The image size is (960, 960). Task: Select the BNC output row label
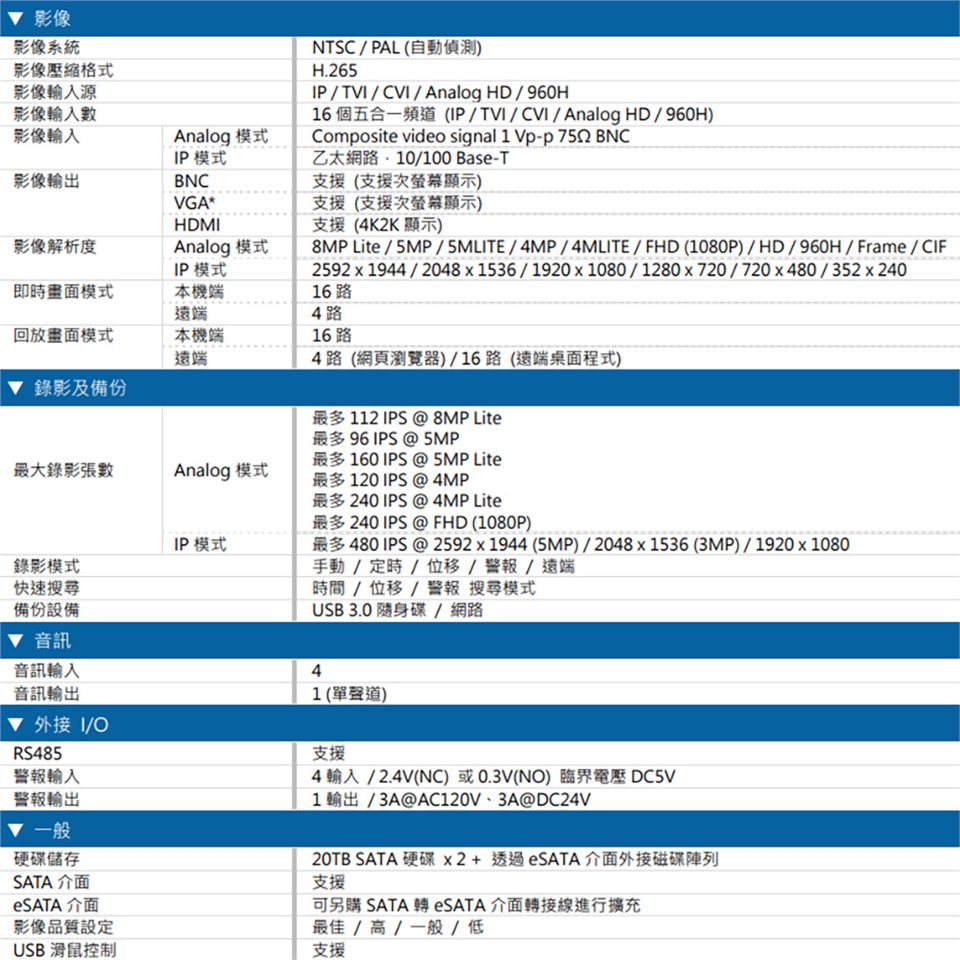tap(192, 181)
